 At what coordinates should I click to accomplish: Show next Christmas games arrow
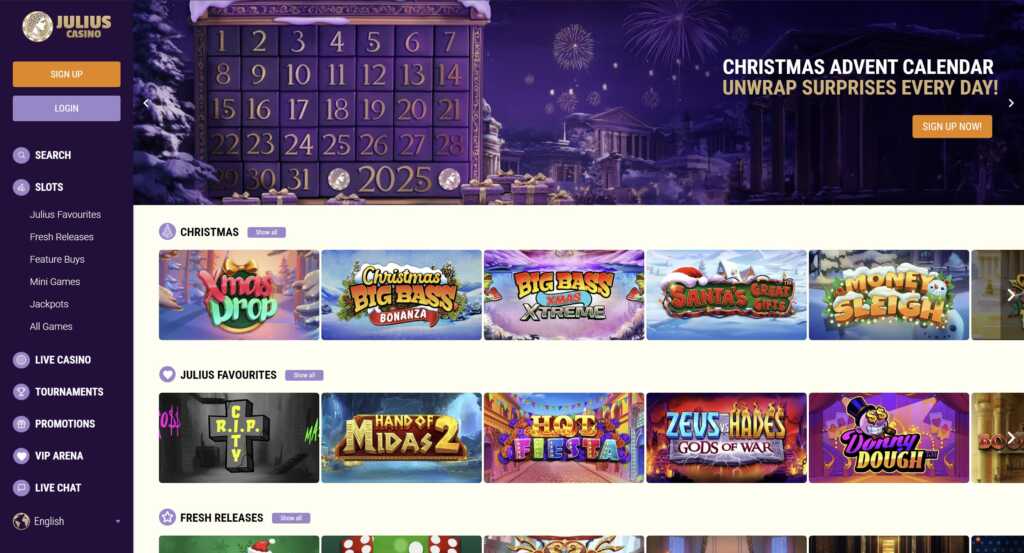tap(1011, 295)
